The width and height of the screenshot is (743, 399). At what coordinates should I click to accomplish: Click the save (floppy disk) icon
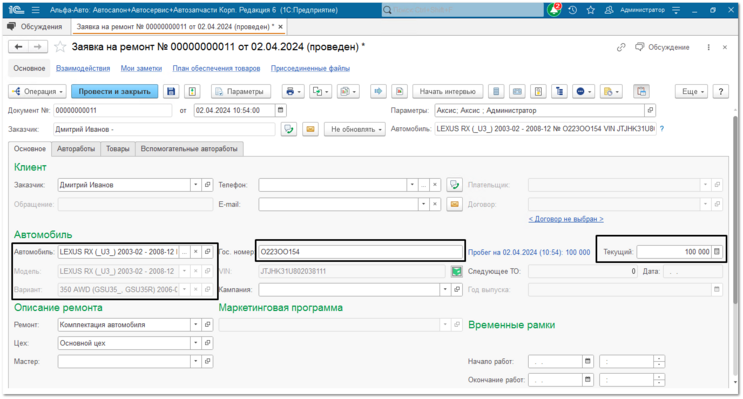tap(171, 91)
